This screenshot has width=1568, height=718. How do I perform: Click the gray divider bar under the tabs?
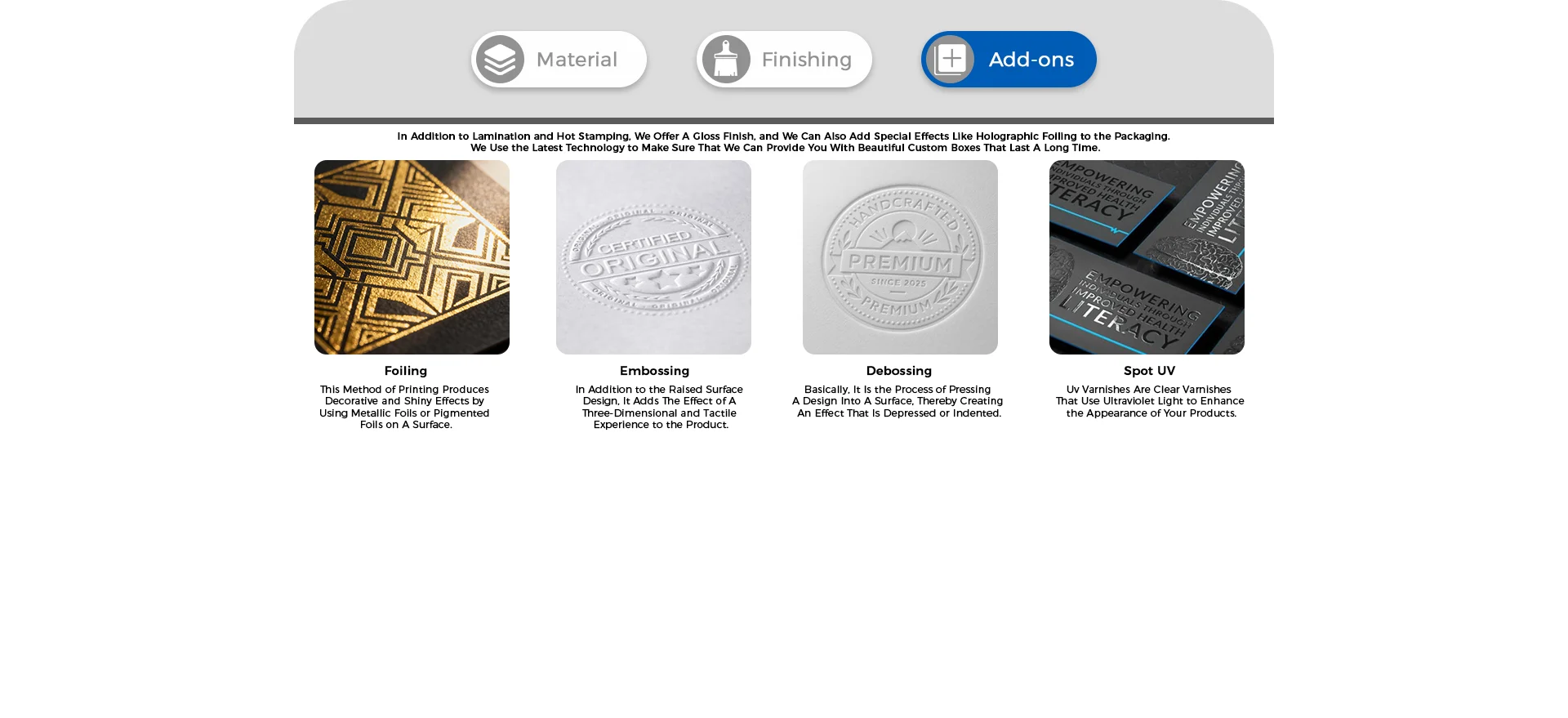coord(784,121)
